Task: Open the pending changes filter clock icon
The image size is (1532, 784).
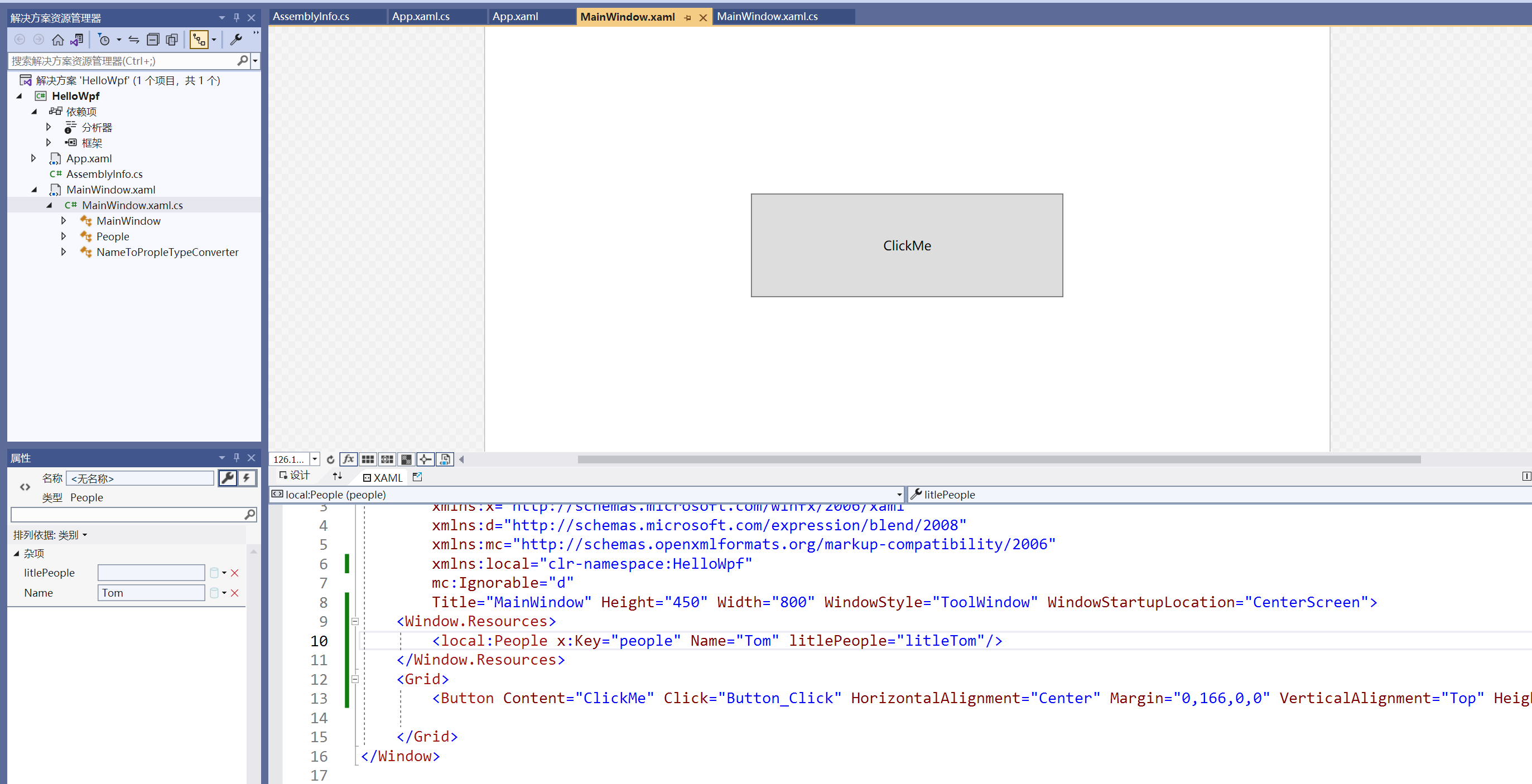Action: coord(104,40)
